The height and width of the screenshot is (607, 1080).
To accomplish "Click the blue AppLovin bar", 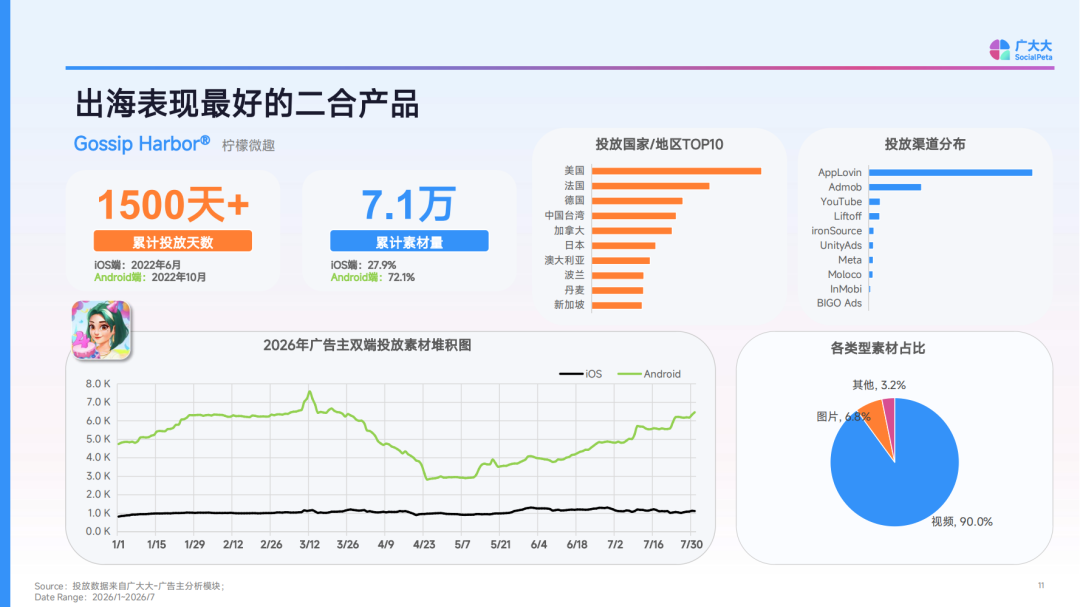I will pyautogui.click(x=951, y=172).
